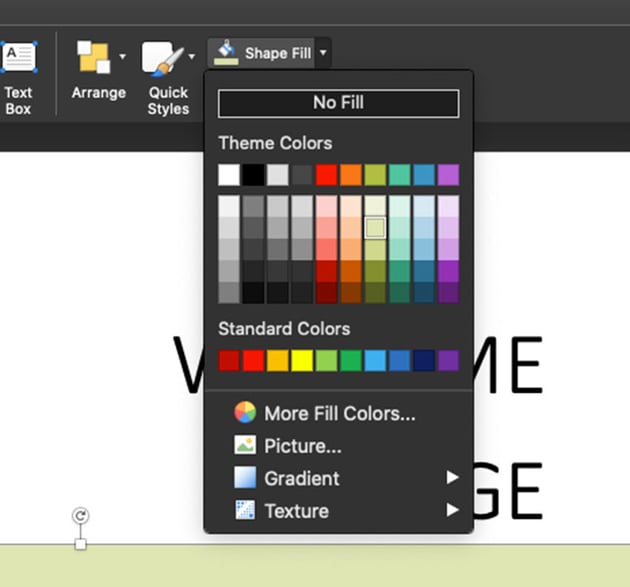This screenshot has height=587, width=630.
Task: Click the Gradient fill icon
Action: pyautogui.click(x=245, y=478)
